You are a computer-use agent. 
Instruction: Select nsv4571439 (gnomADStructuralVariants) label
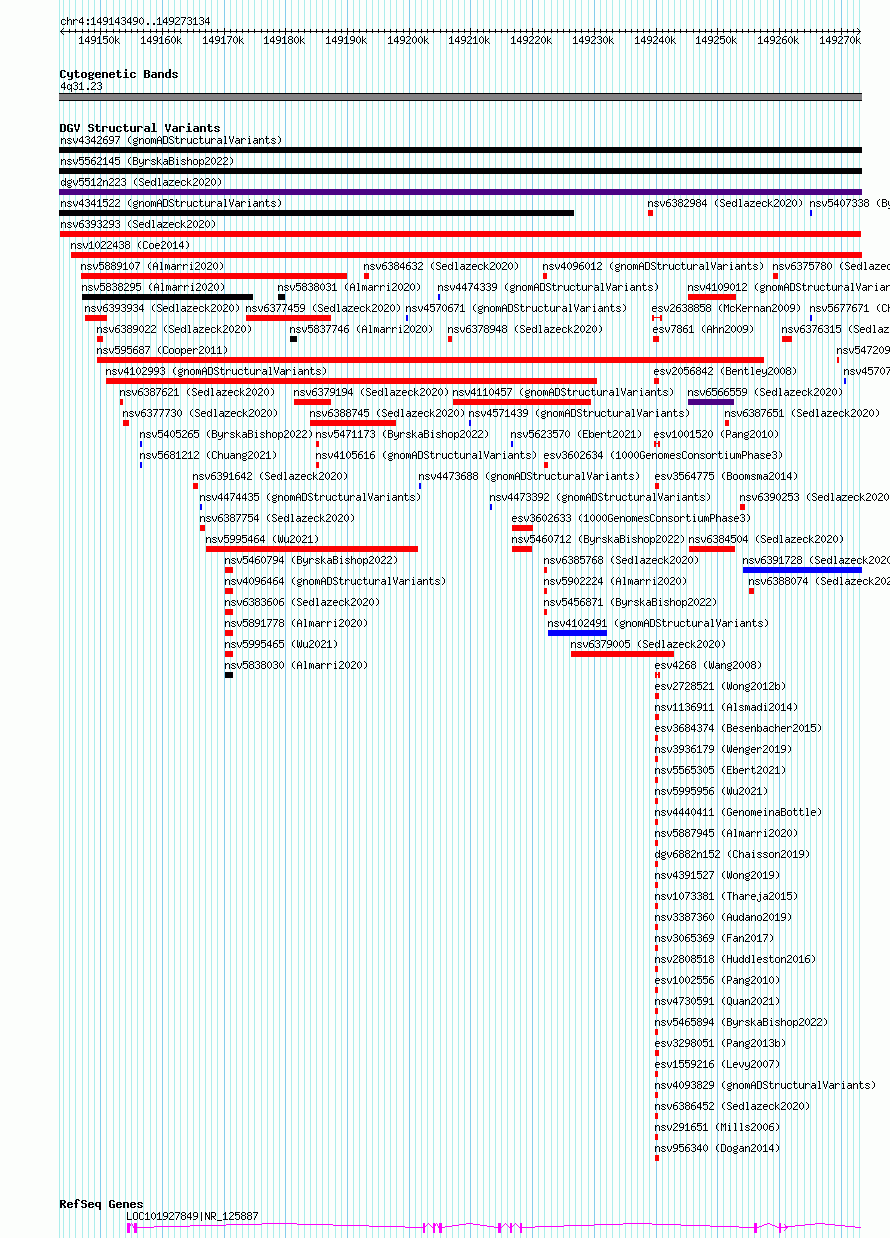(579, 413)
